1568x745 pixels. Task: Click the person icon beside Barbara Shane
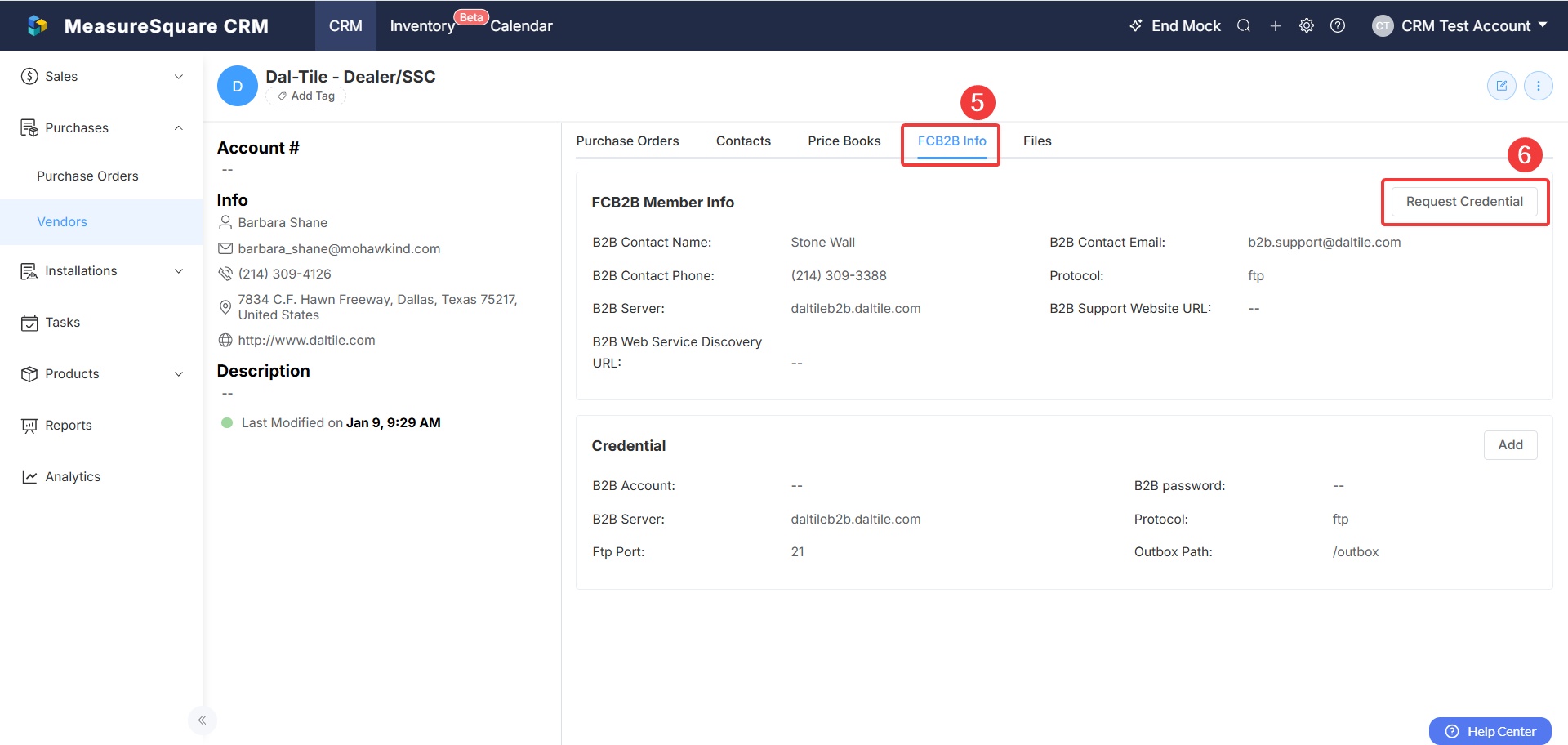pyautogui.click(x=225, y=222)
